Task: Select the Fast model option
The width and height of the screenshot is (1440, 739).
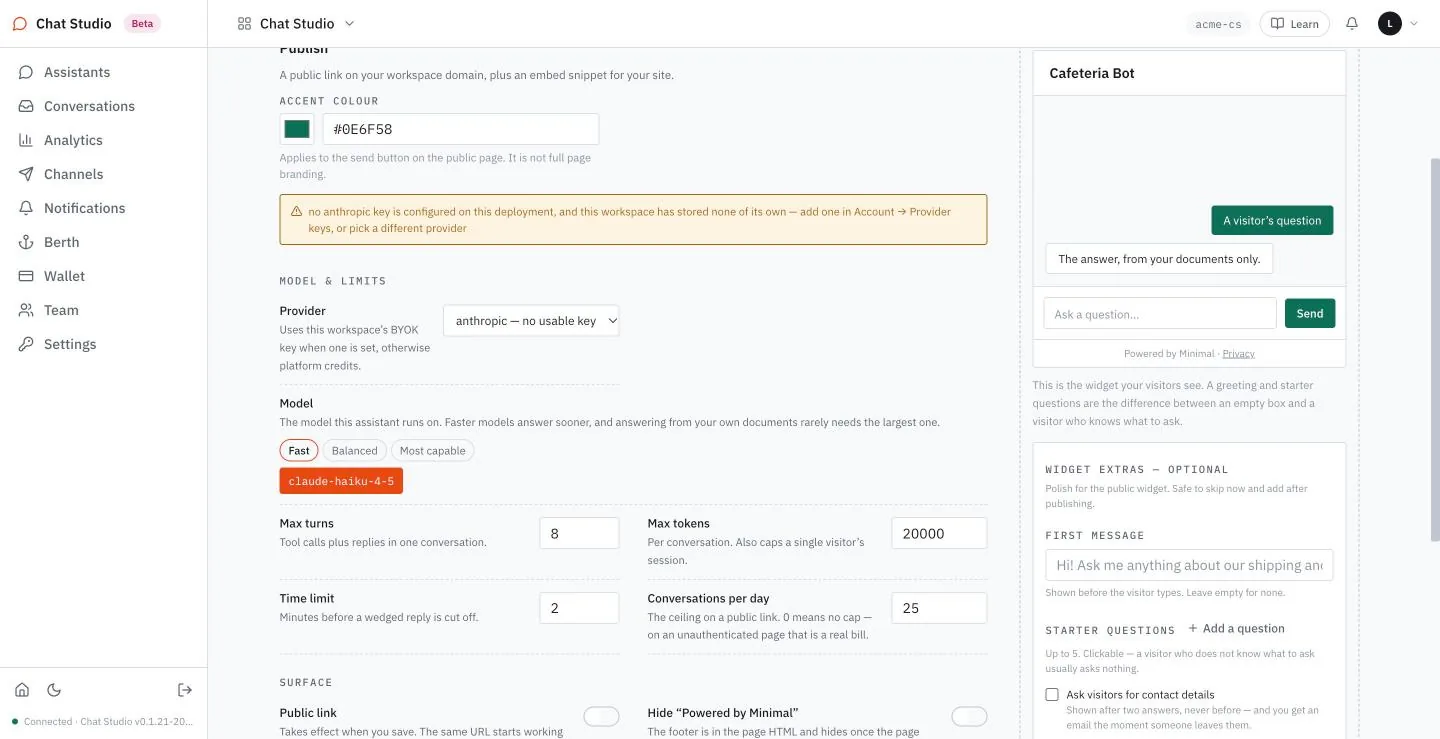Action: 299,451
